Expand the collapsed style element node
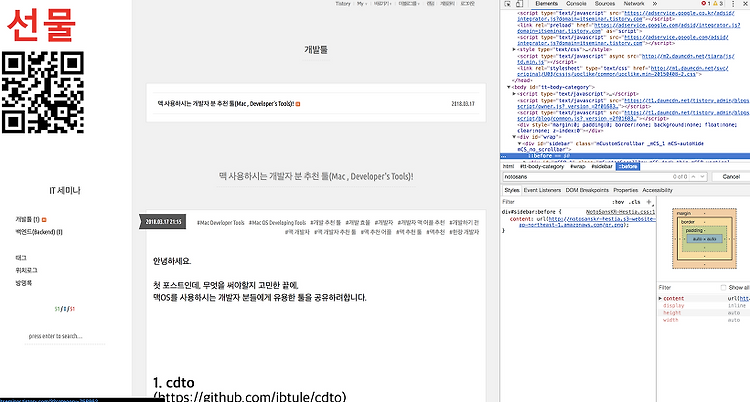The image size is (750, 402). pyautogui.click(x=514, y=49)
